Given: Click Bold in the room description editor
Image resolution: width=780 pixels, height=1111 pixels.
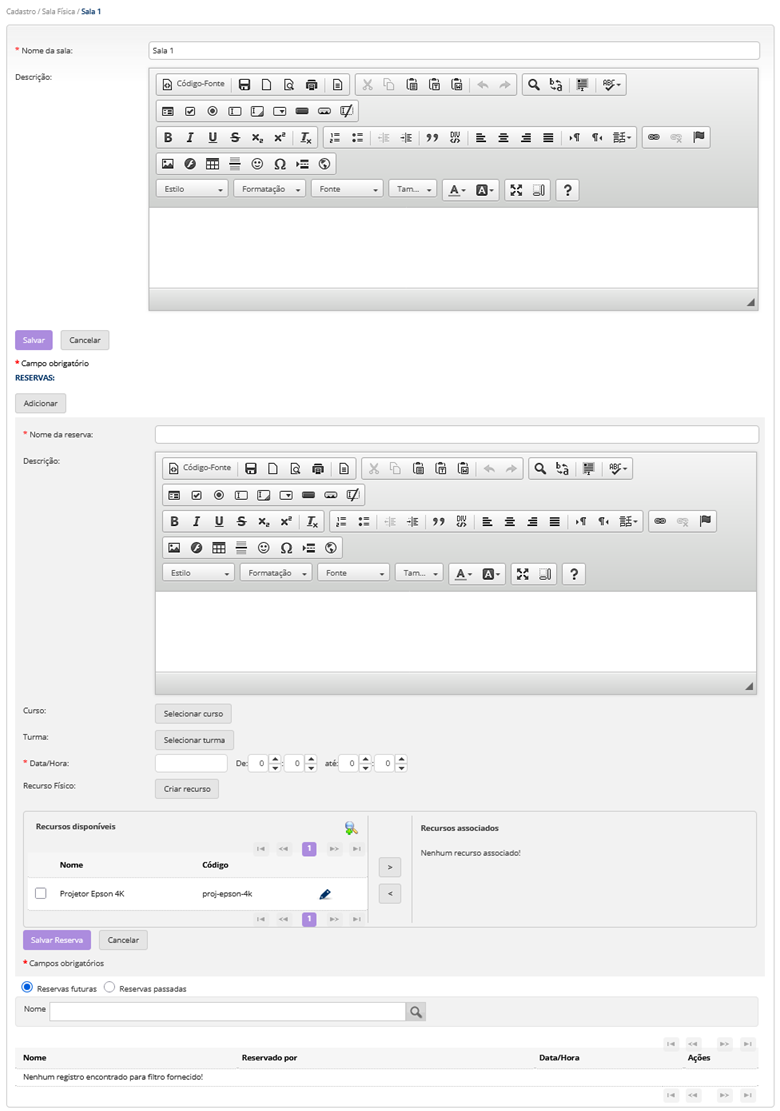Looking at the screenshot, I should pos(168,138).
